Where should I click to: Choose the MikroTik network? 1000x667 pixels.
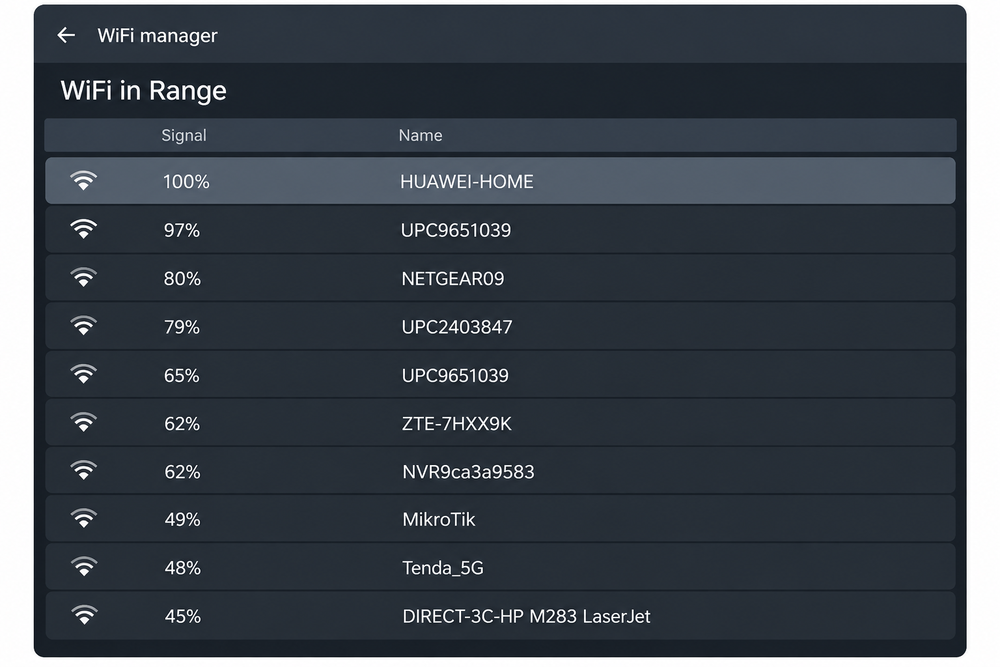(500, 519)
